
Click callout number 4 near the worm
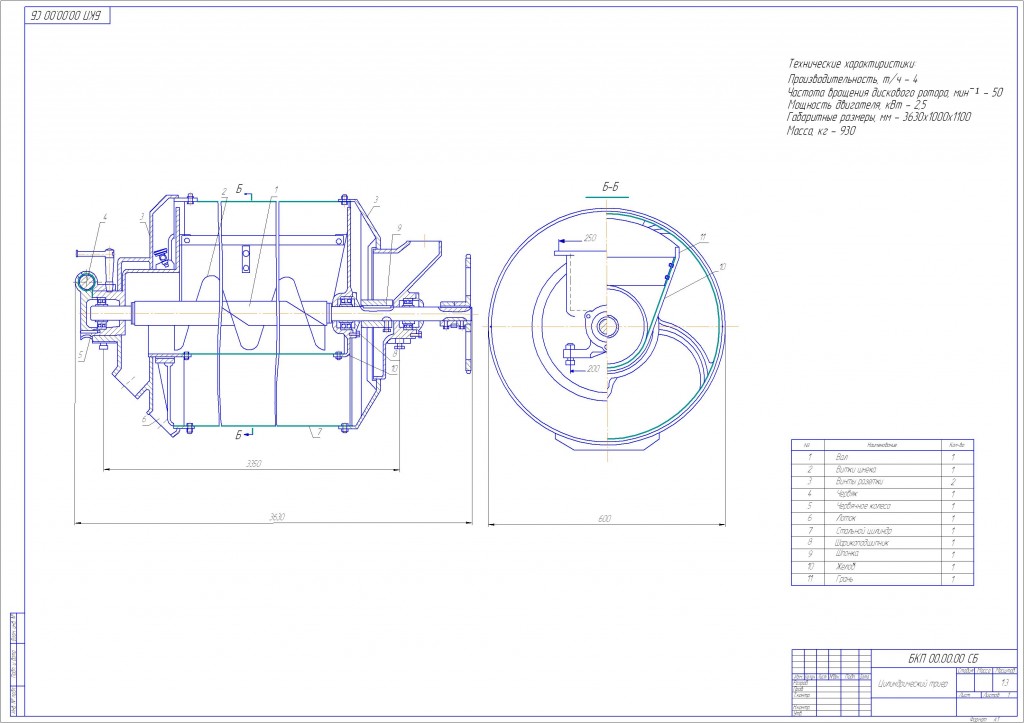coord(105,217)
